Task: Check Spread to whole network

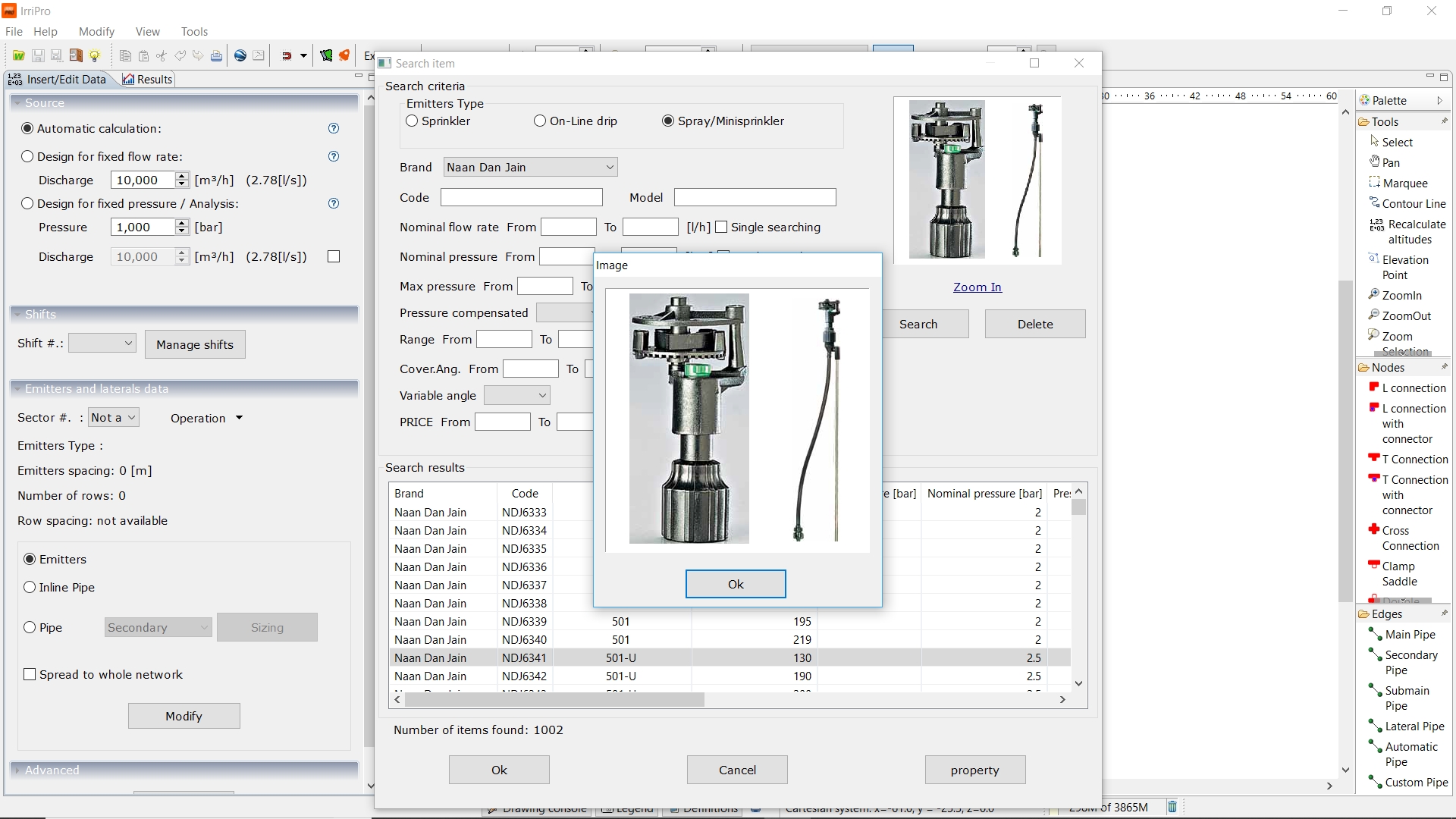Action: (30, 673)
